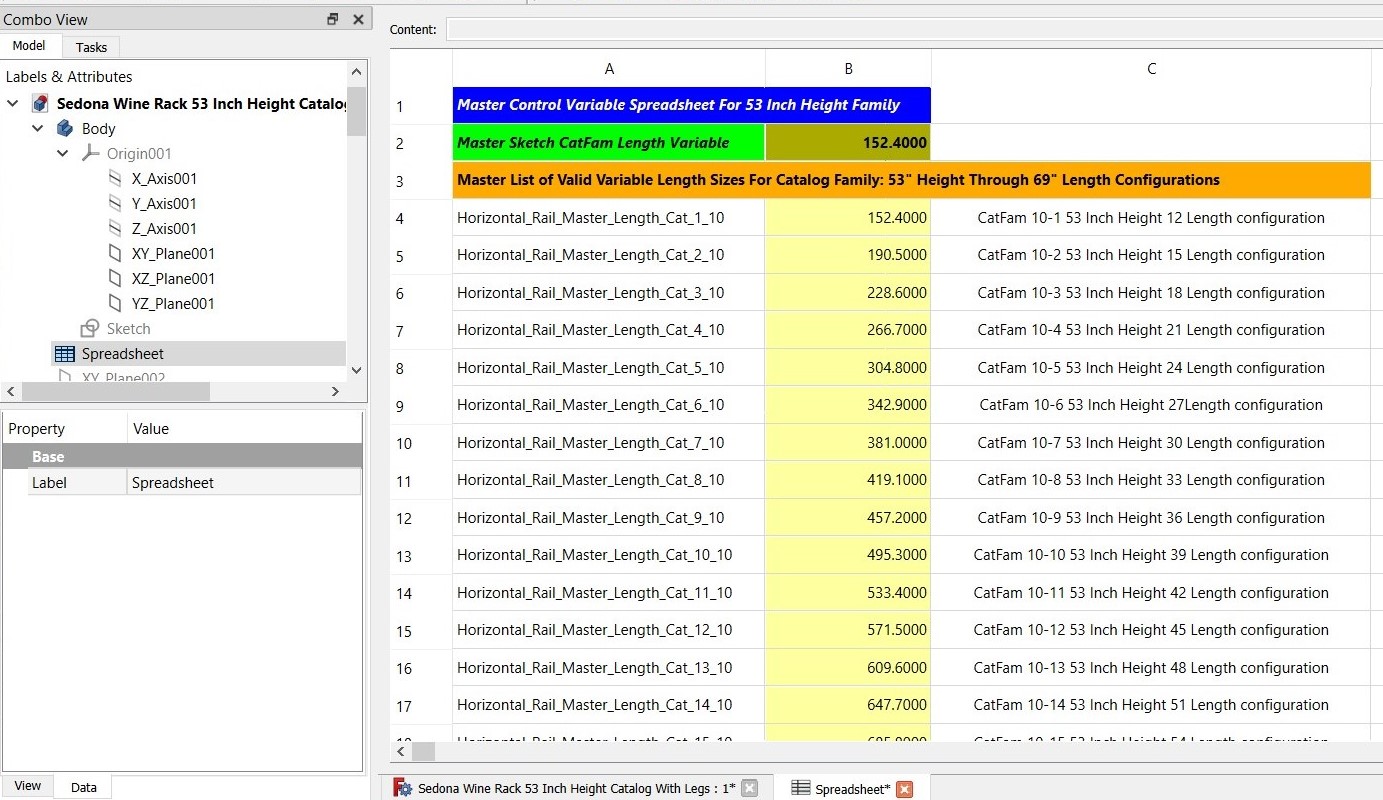Click tree panel scroll up arrow
Viewport: 1383px width, 800px height.
[x=357, y=71]
